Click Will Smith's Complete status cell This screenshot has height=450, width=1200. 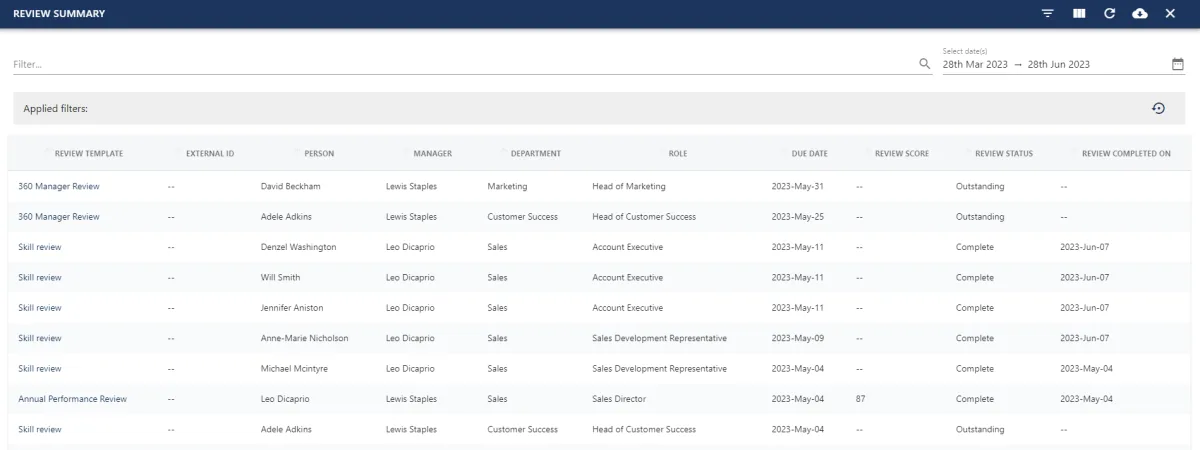click(x=975, y=277)
